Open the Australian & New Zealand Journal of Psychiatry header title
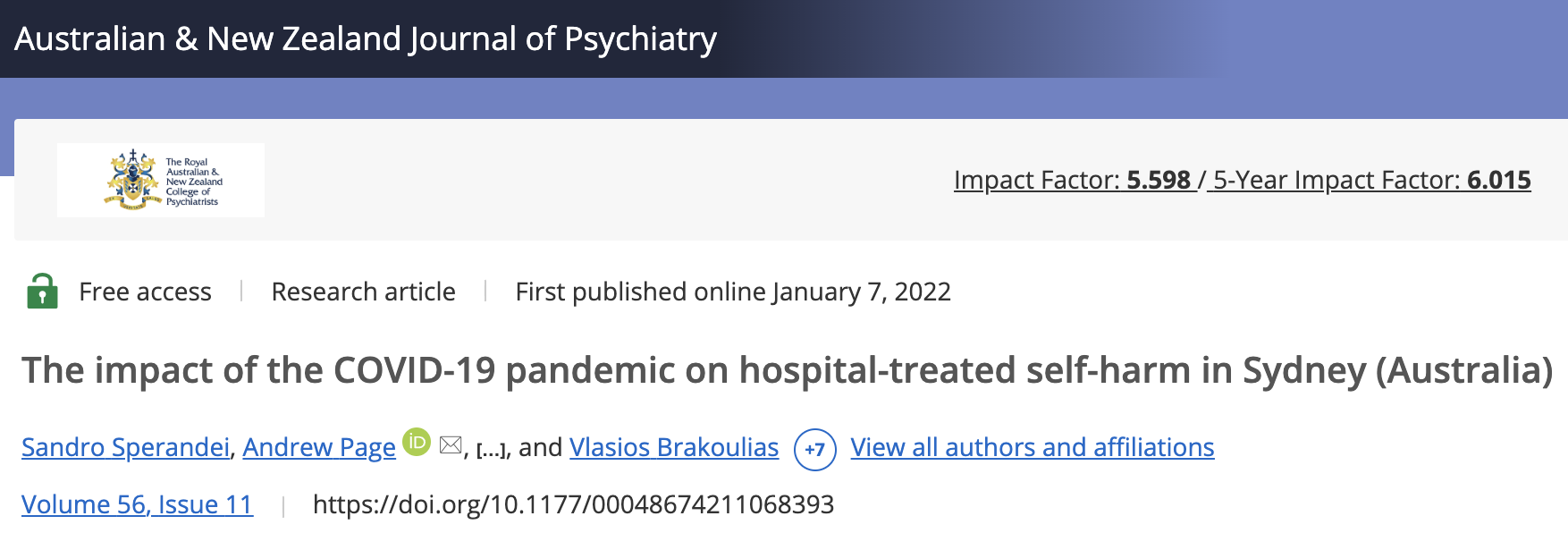 coord(366,38)
